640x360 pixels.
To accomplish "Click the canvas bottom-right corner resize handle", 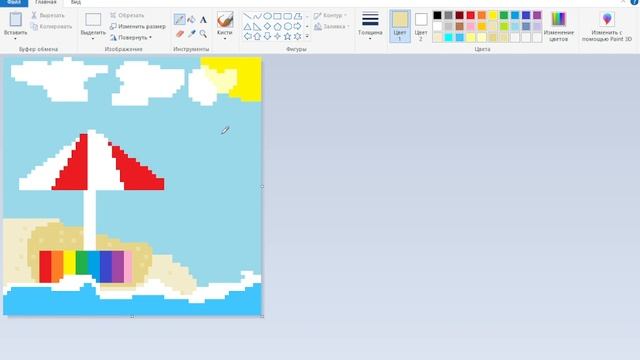I will click(x=262, y=316).
